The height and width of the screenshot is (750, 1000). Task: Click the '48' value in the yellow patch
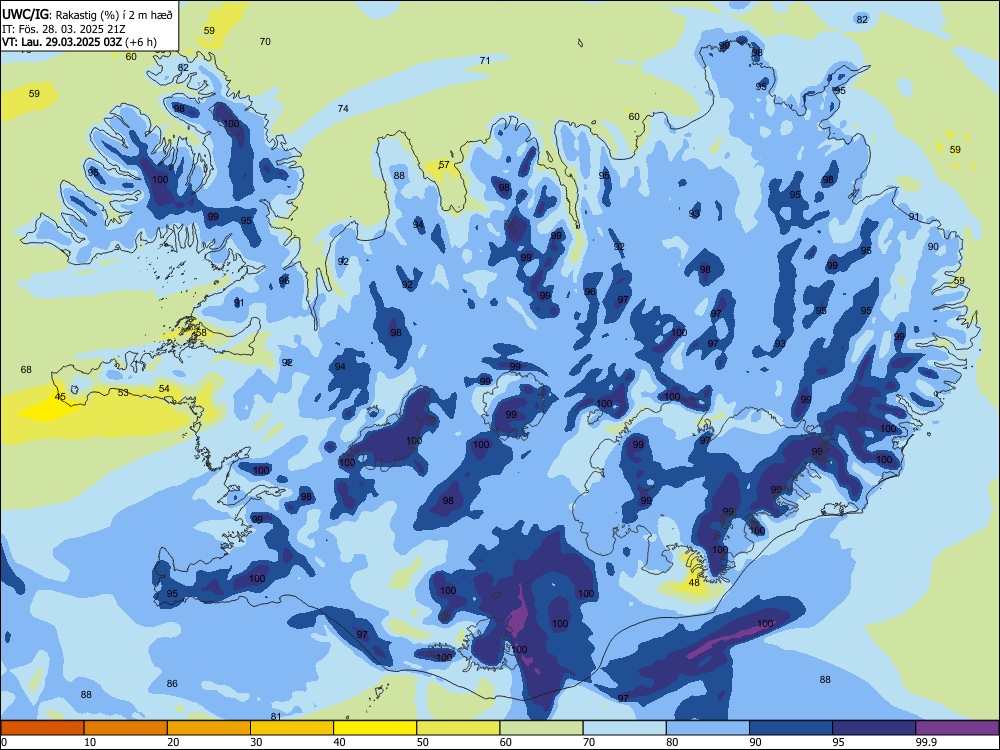[x=694, y=582]
